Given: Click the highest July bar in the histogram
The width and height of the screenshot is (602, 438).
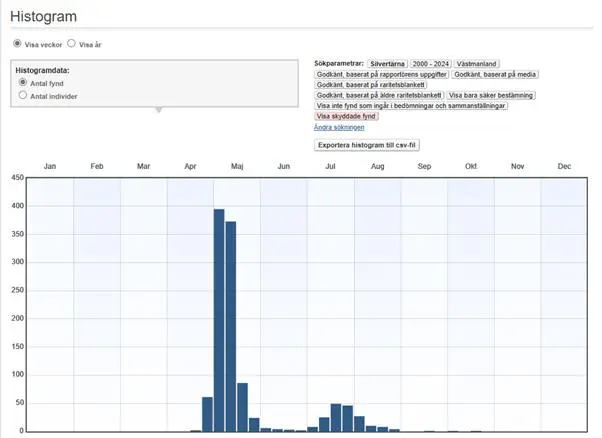Looking at the screenshot, I should tap(336, 417).
